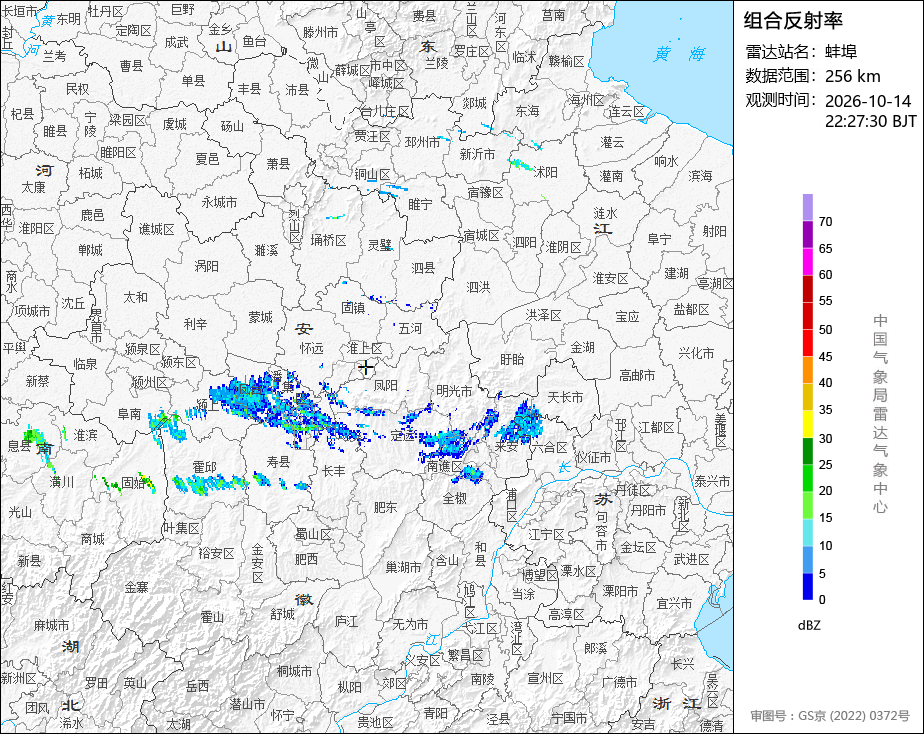Select the observation date 2026-10-14
Viewport: 924px width, 734px height.
click(x=868, y=101)
